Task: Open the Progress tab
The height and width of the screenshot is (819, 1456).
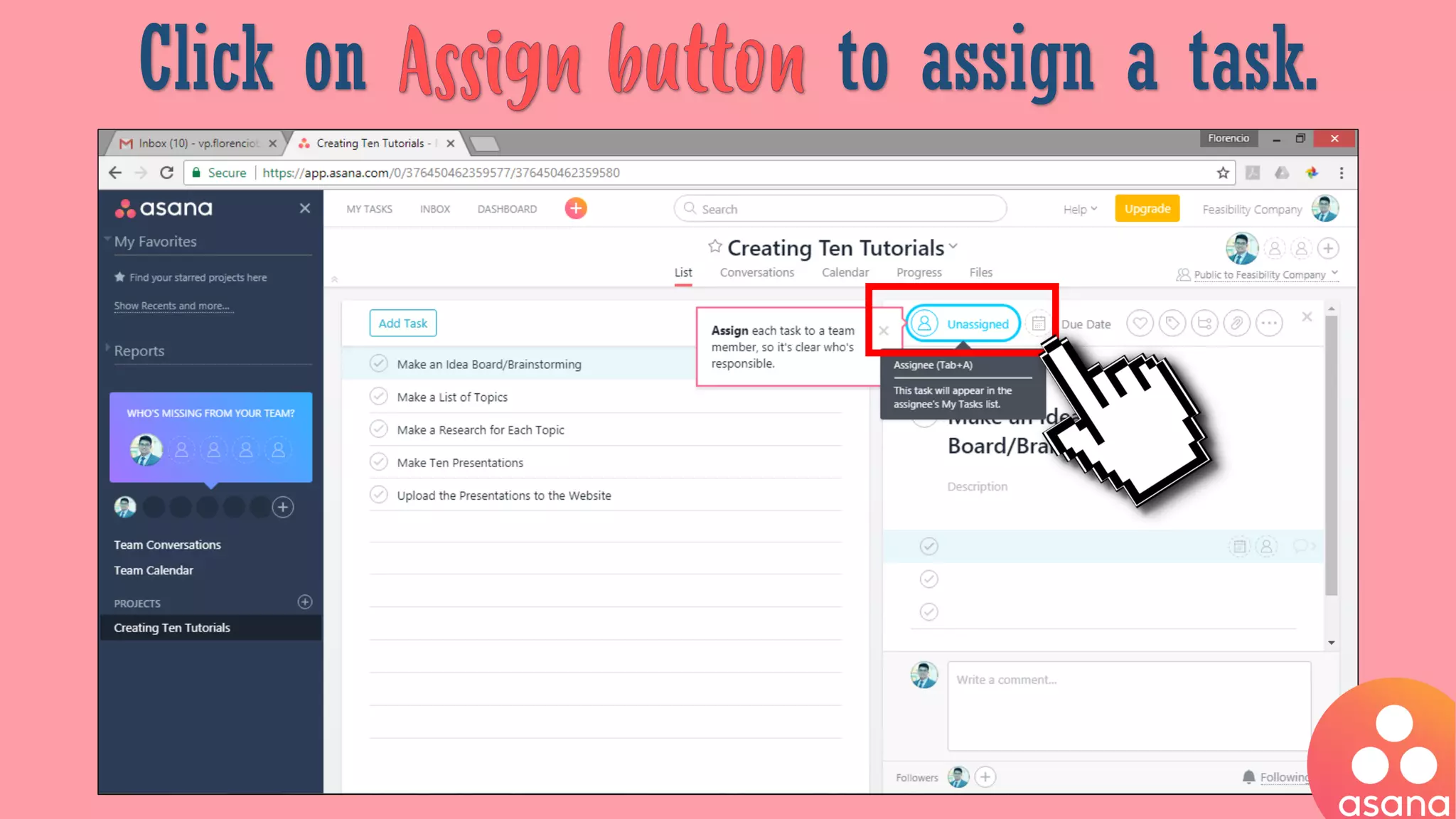Action: click(919, 272)
